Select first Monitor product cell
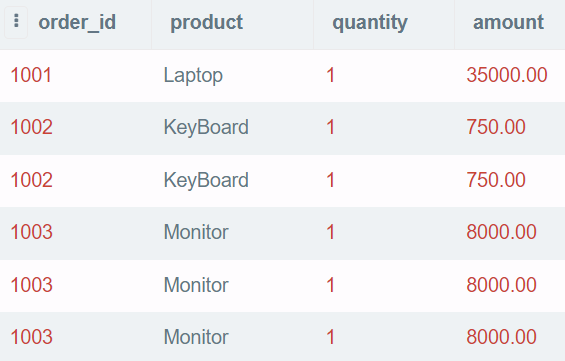Screen dimensions: 565x361 (196, 232)
